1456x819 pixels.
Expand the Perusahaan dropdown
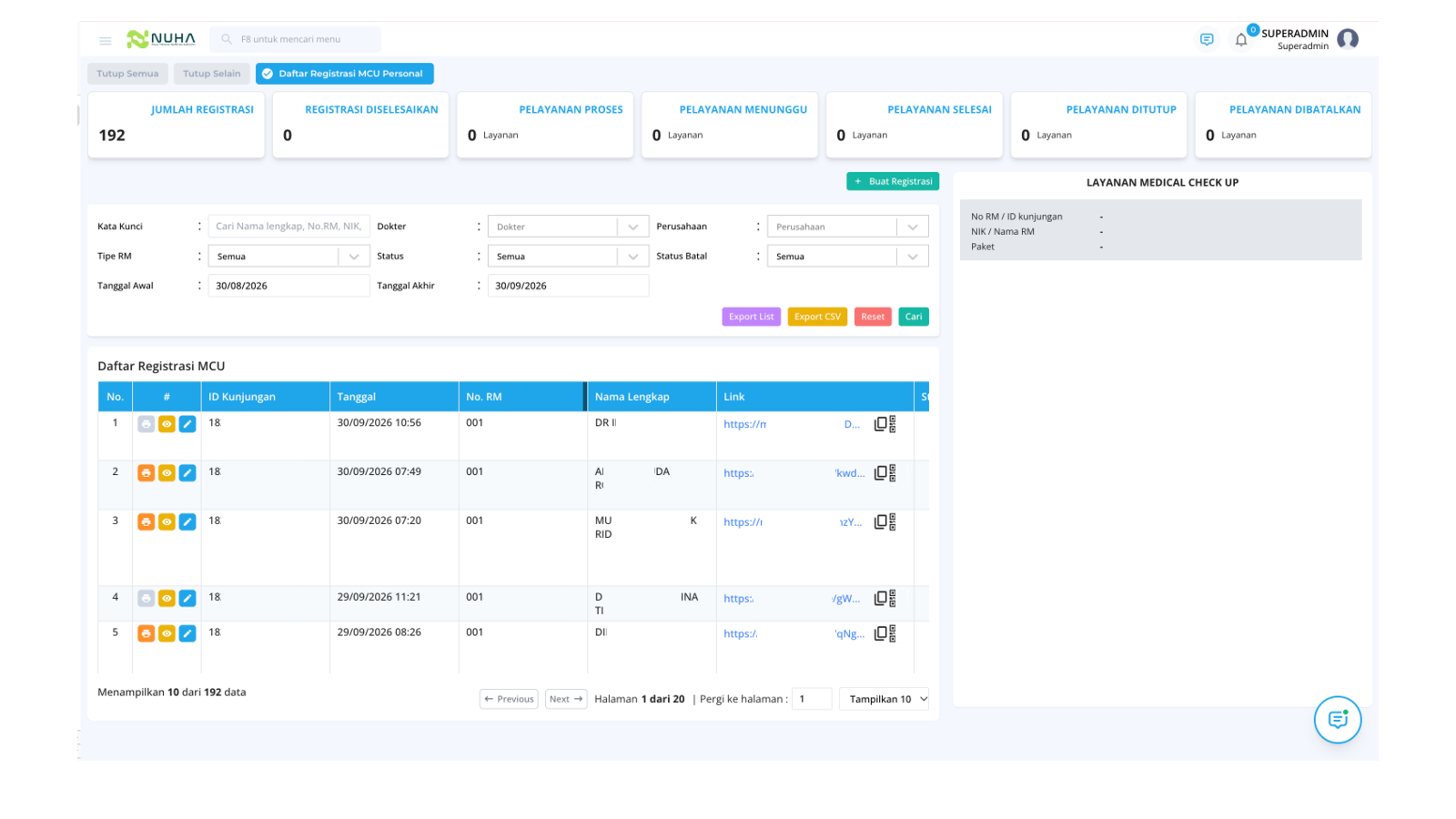point(847,227)
